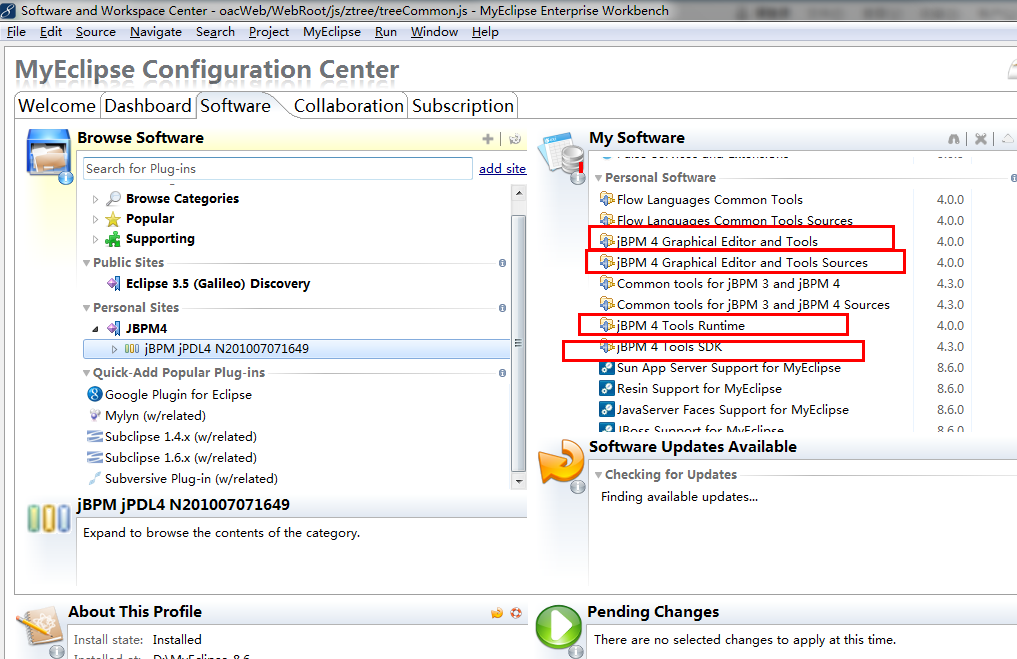This screenshot has height=659, width=1017.
Task: Click the Sun App Server Support icon
Action: tap(606, 368)
